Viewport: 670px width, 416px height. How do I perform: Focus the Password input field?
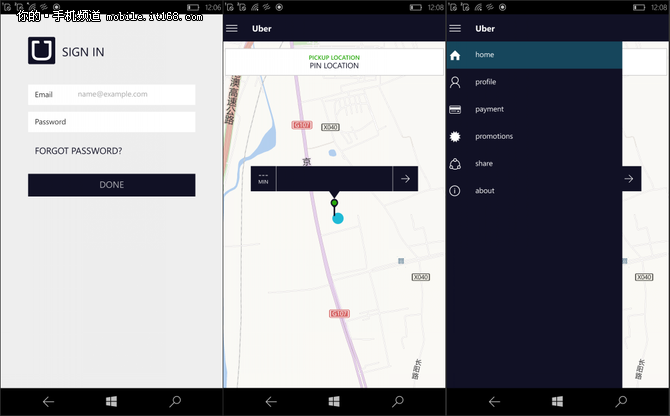111,122
